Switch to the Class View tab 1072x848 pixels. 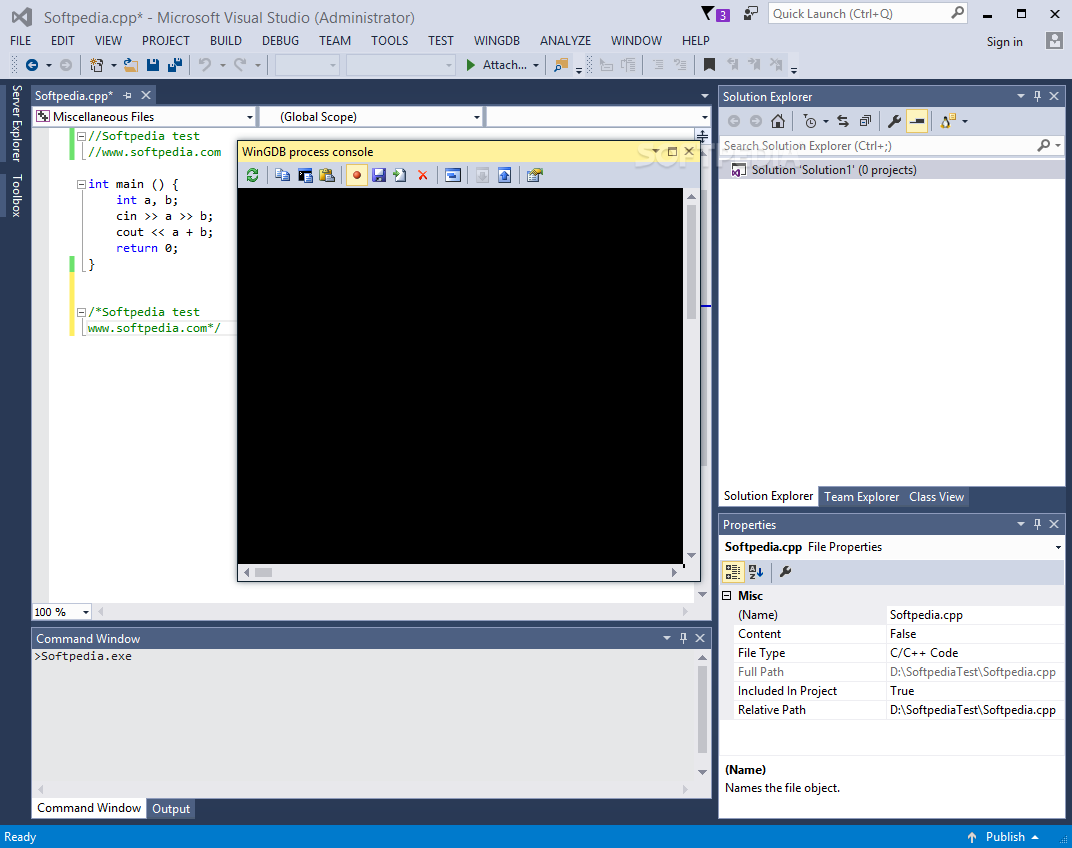click(x=937, y=497)
